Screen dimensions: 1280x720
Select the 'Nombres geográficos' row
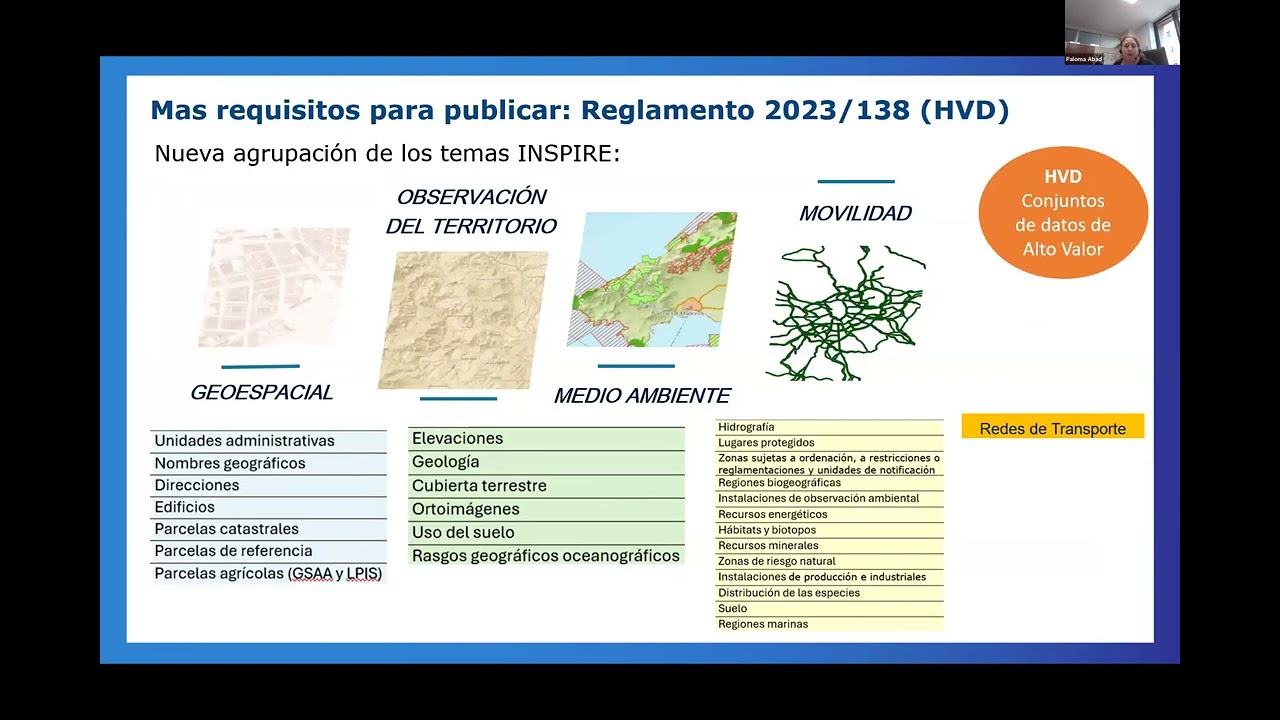point(268,463)
